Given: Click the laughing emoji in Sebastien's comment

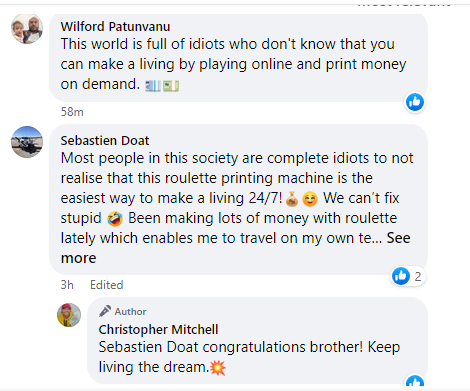Looking at the screenshot, I should click(x=115, y=219).
